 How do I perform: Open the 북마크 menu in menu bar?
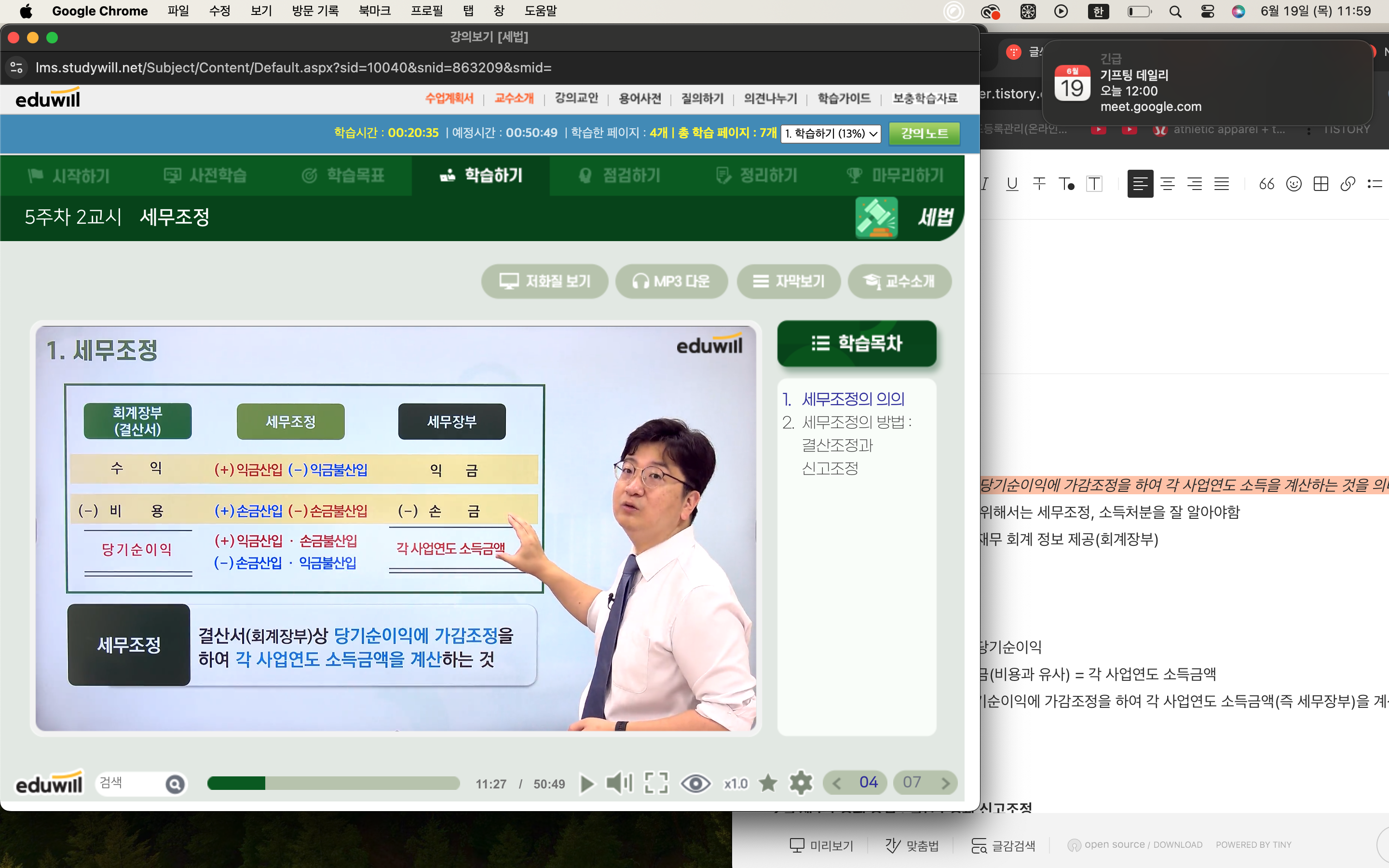coord(374,11)
